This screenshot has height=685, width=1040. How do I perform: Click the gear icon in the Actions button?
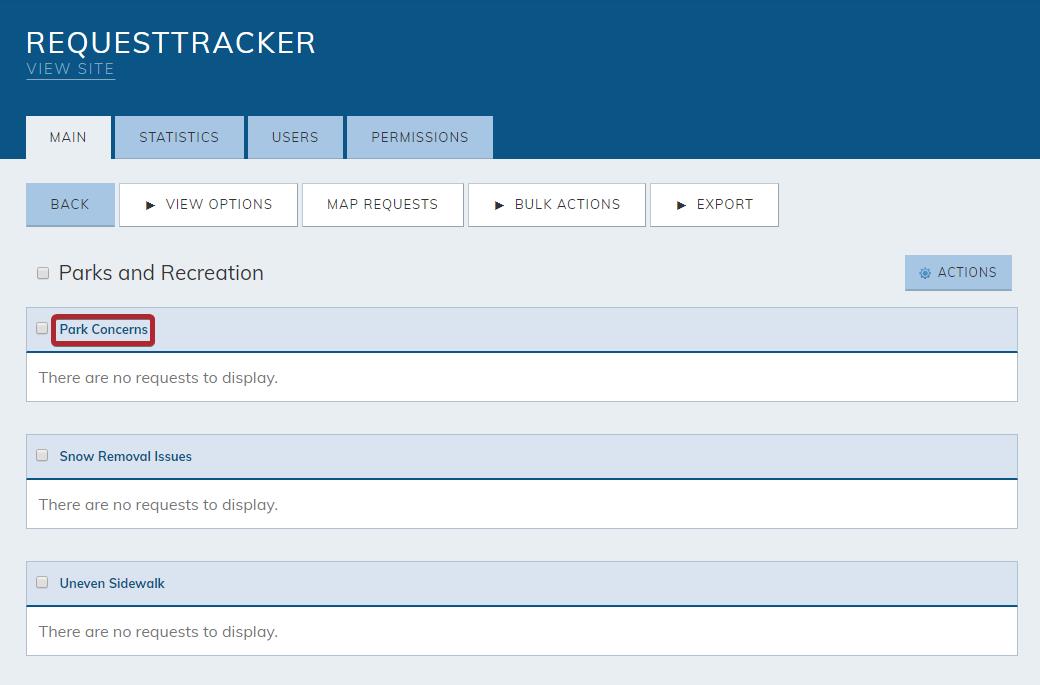tap(925, 273)
